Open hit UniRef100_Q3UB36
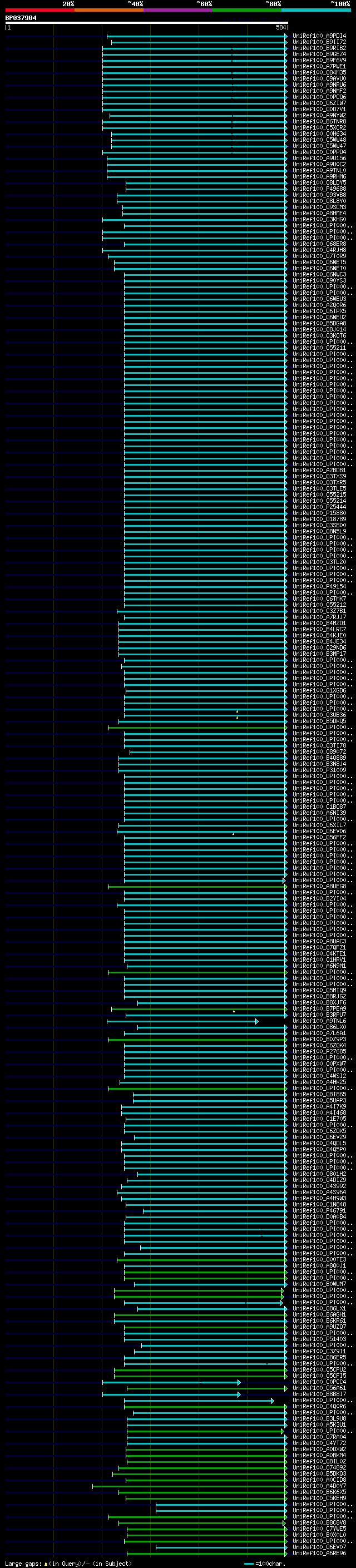The height and width of the screenshot is (1568, 356). pos(319,715)
